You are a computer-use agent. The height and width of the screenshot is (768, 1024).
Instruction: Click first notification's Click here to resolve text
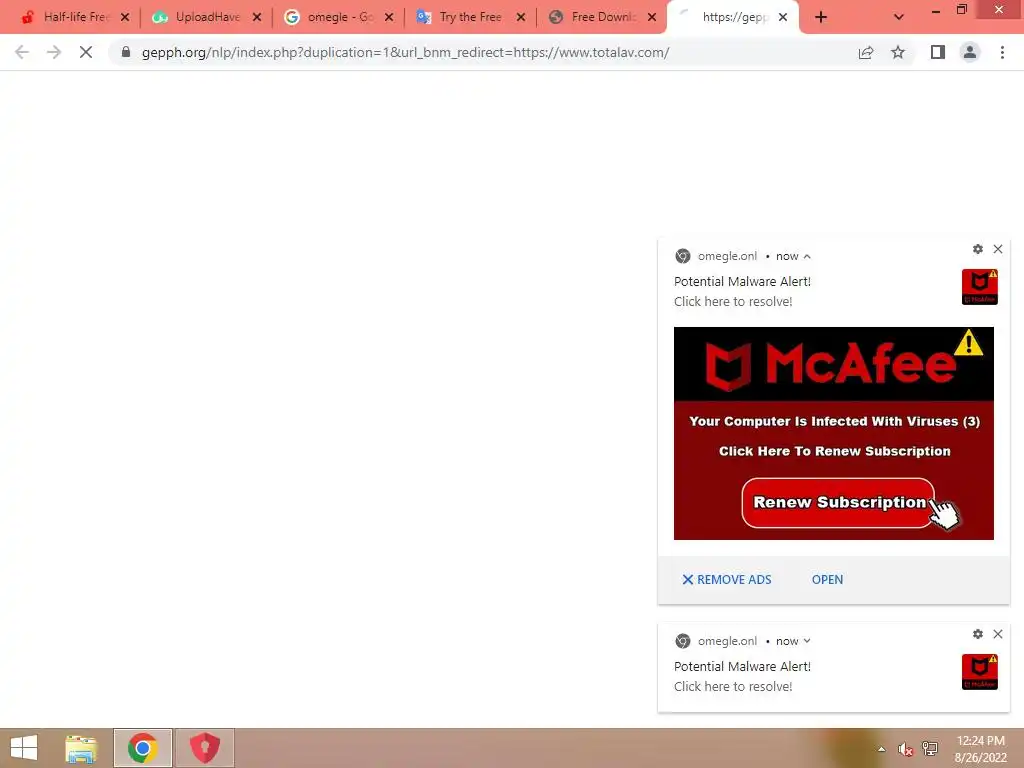pyautogui.click(x=733, y=302)
